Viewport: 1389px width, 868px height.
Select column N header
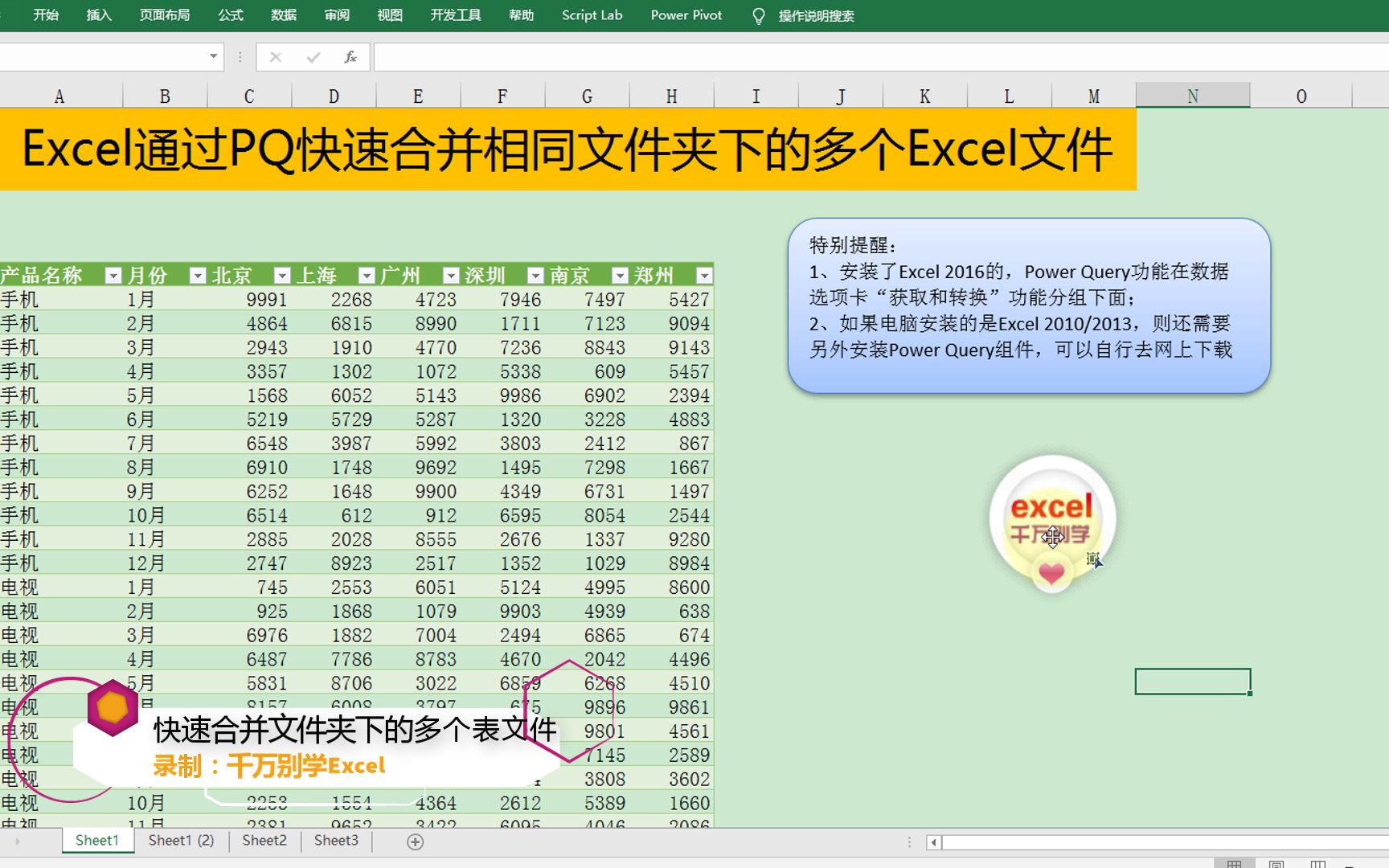(1193, 96)
